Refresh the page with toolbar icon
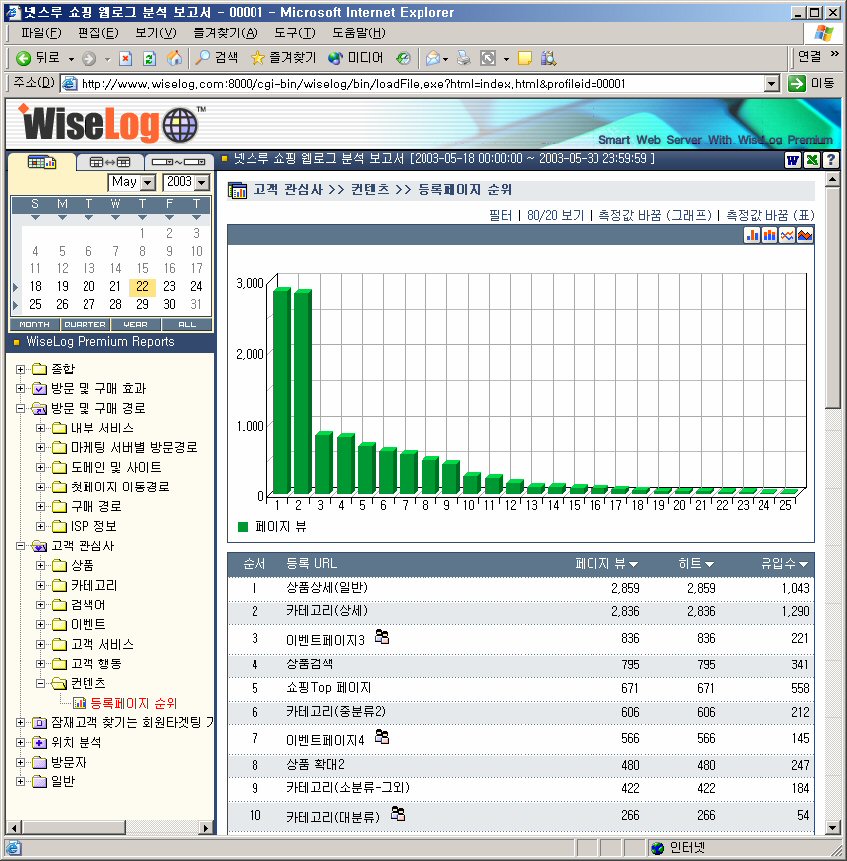Viewport: 847px width, 861px height. 149,58
